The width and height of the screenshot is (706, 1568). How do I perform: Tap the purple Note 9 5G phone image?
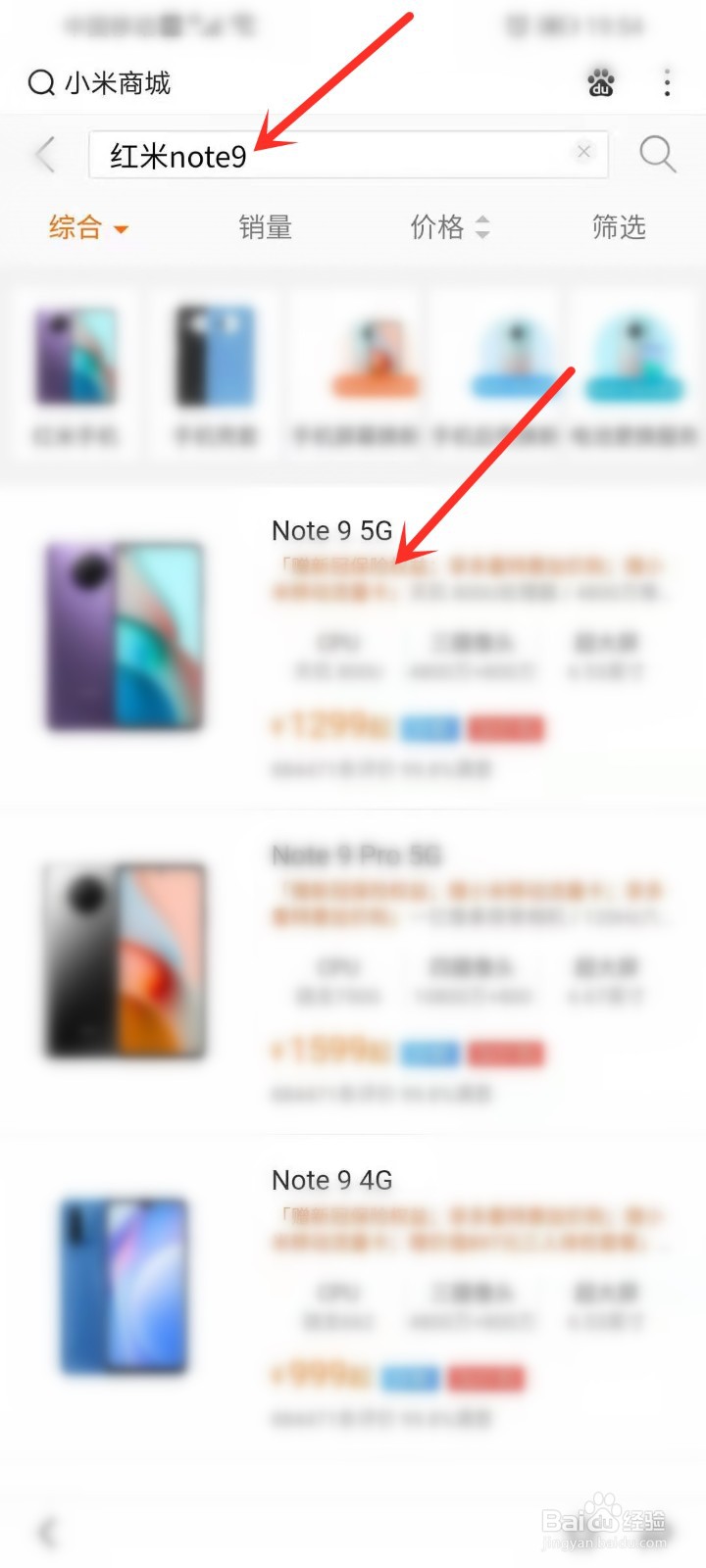125,635
